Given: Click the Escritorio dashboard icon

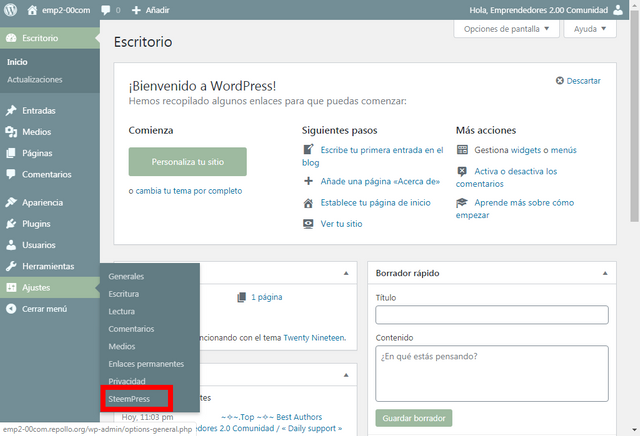Looking at the screenshot, I should point(11,38).
